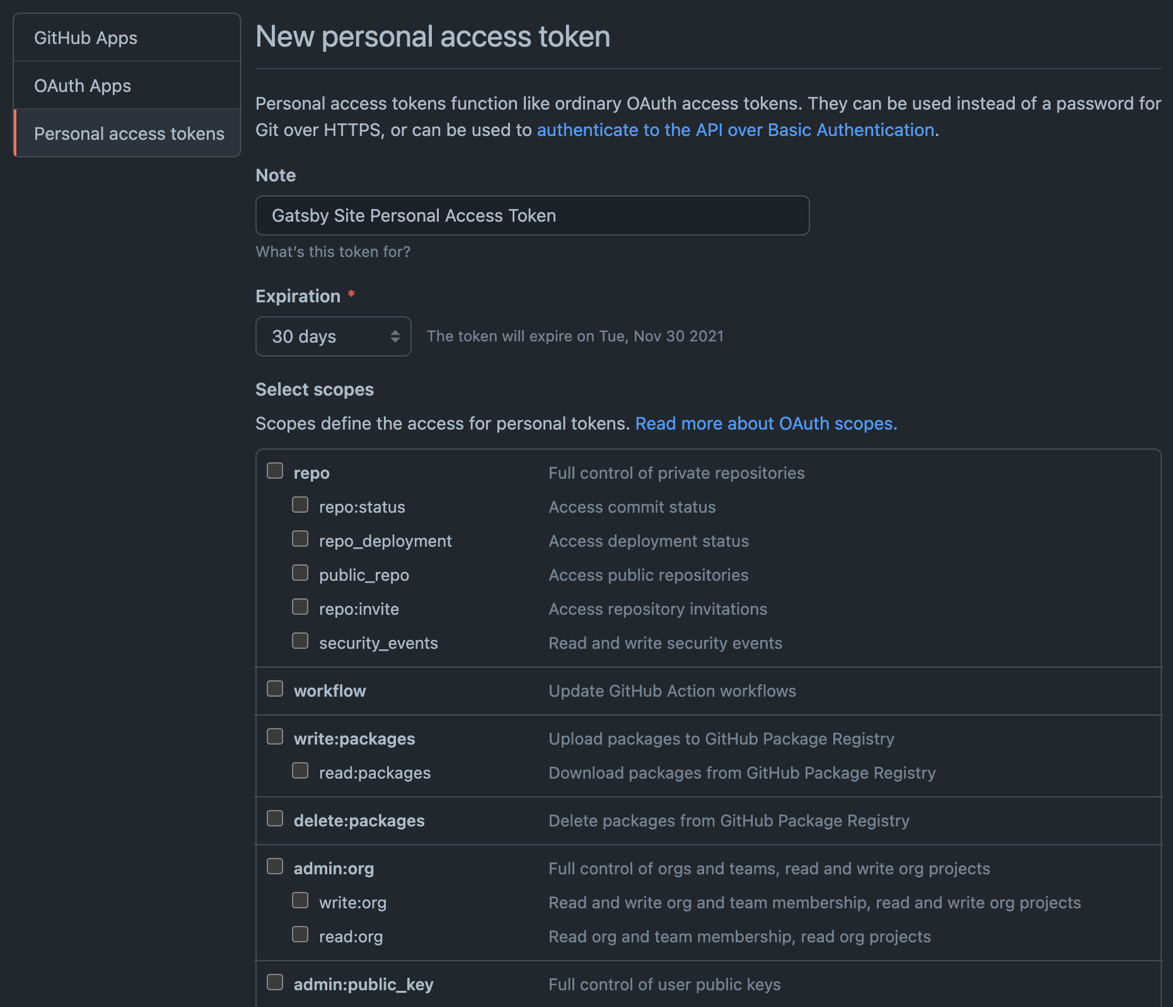
Task: Check the repo:invite scope
Action: coord(300,606)
